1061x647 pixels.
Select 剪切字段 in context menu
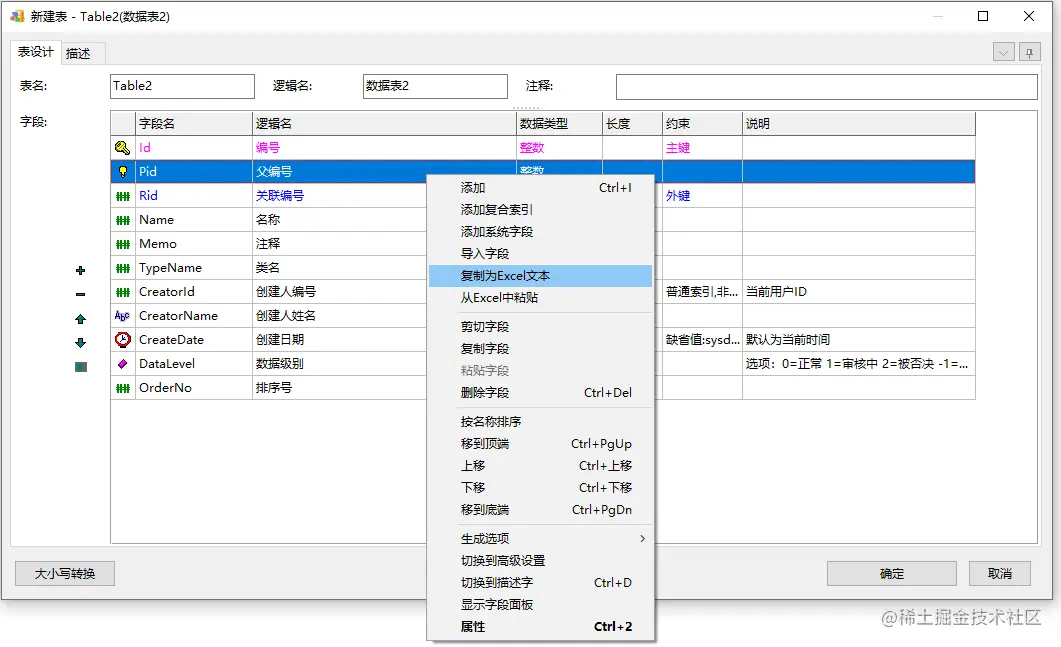pyautogui.click(x=541, y=326)
